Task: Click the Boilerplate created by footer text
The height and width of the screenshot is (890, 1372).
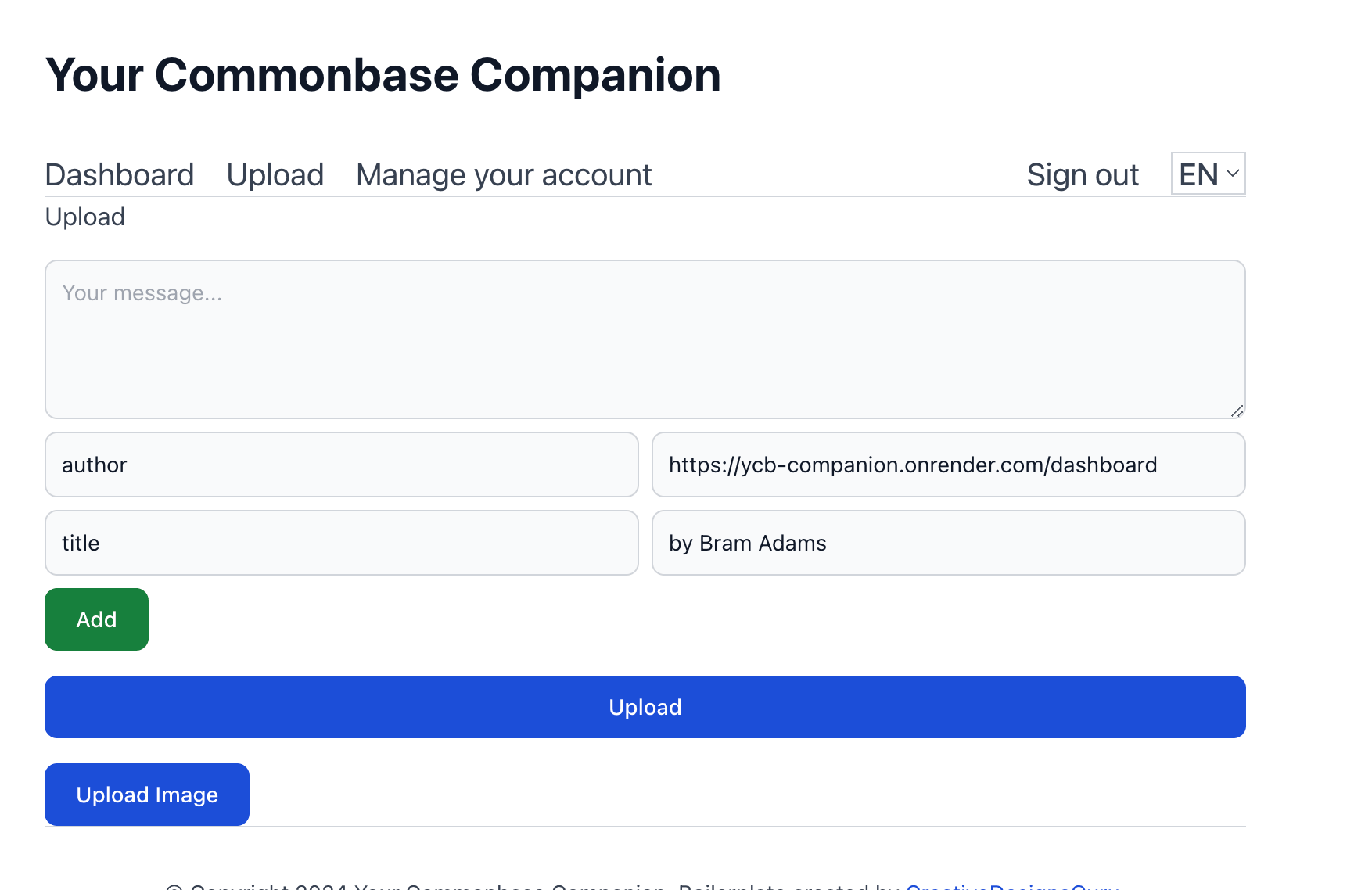Action: tap(788, 887)
